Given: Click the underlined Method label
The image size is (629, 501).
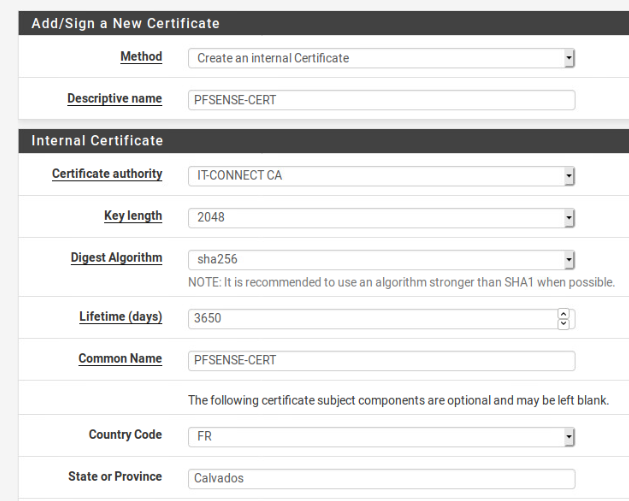Looking at the screenshot, I should [x=141, y=57].
